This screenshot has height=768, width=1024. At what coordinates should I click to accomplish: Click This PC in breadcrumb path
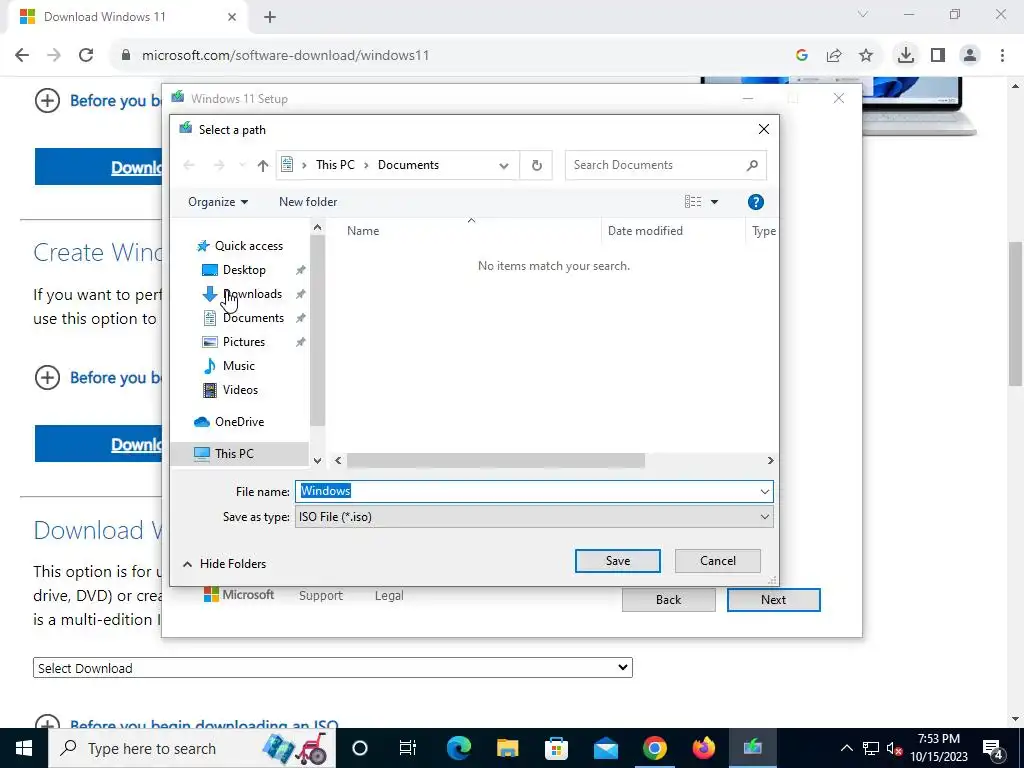pos(335,165)
